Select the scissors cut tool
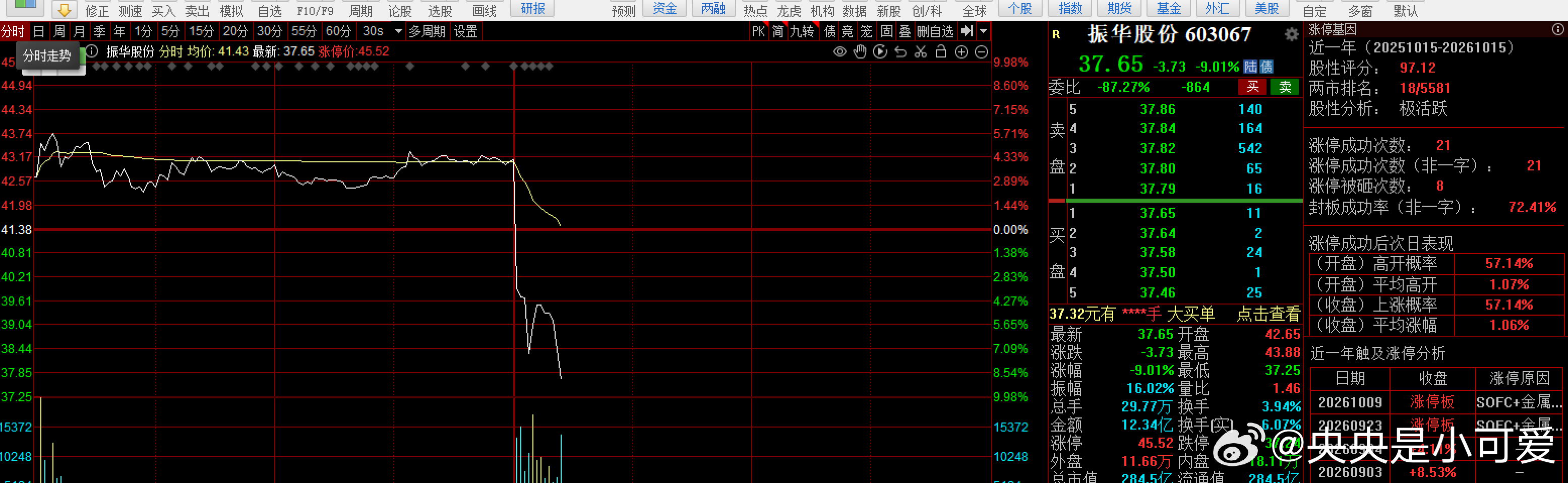This screenshot has height=483, width=1568. pos(920,52)
